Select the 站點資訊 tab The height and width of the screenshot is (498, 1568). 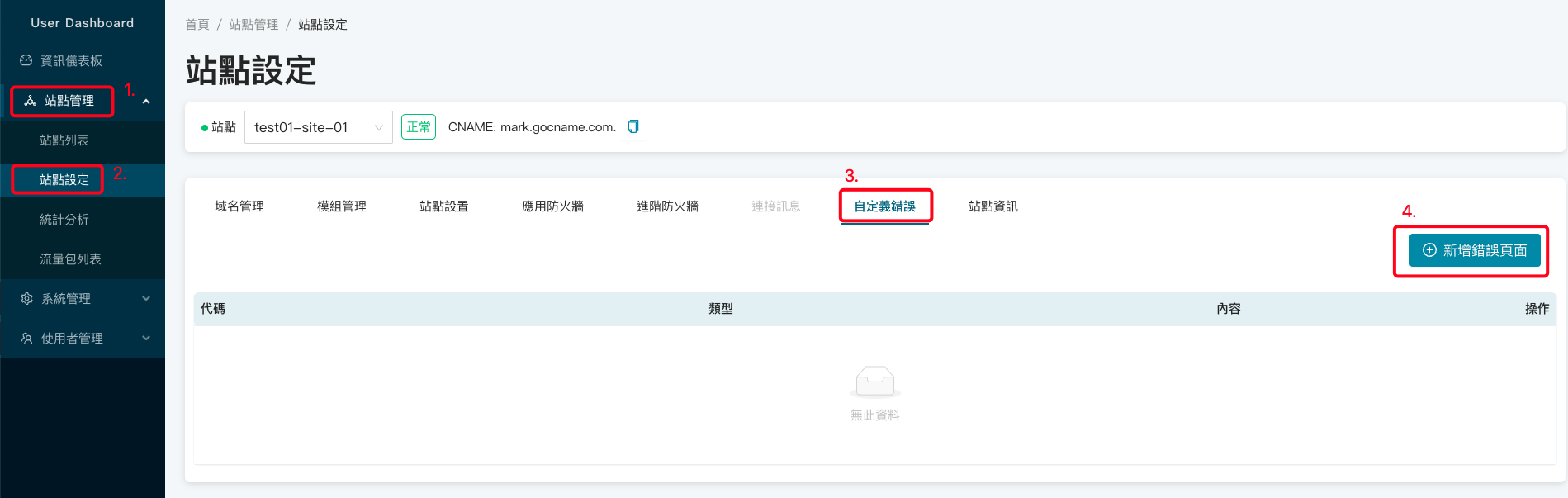[992, 206]
